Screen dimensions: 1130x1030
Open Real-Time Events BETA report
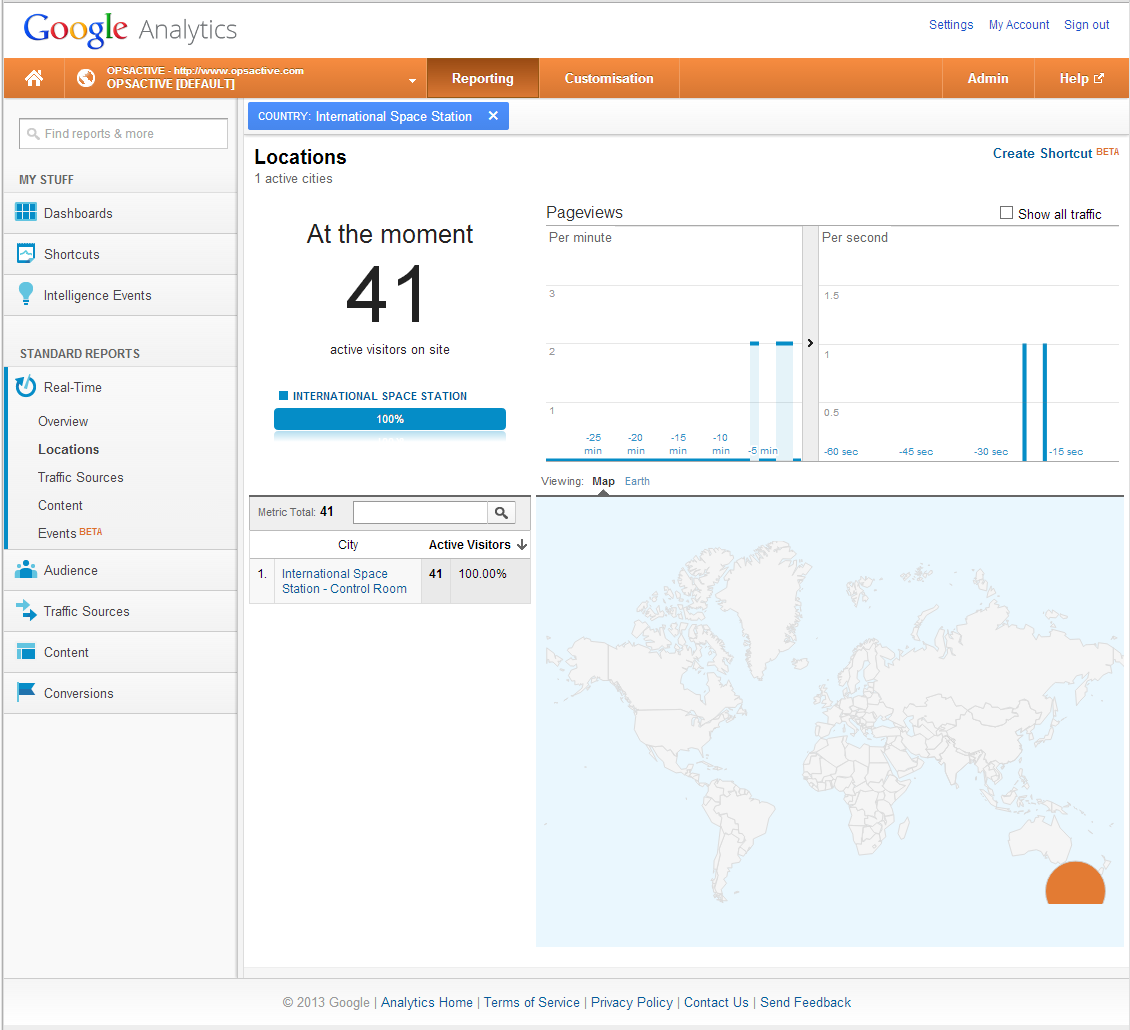coord(70,533)
